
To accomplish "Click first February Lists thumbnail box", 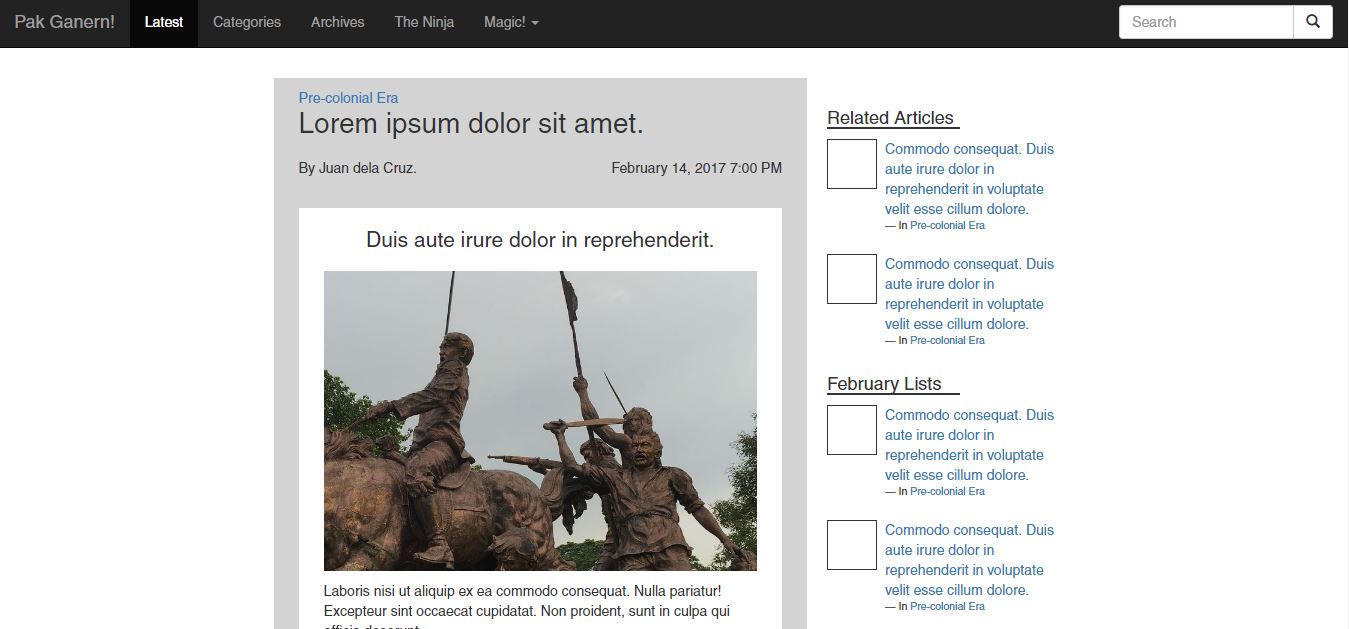I will click(852, 430).
